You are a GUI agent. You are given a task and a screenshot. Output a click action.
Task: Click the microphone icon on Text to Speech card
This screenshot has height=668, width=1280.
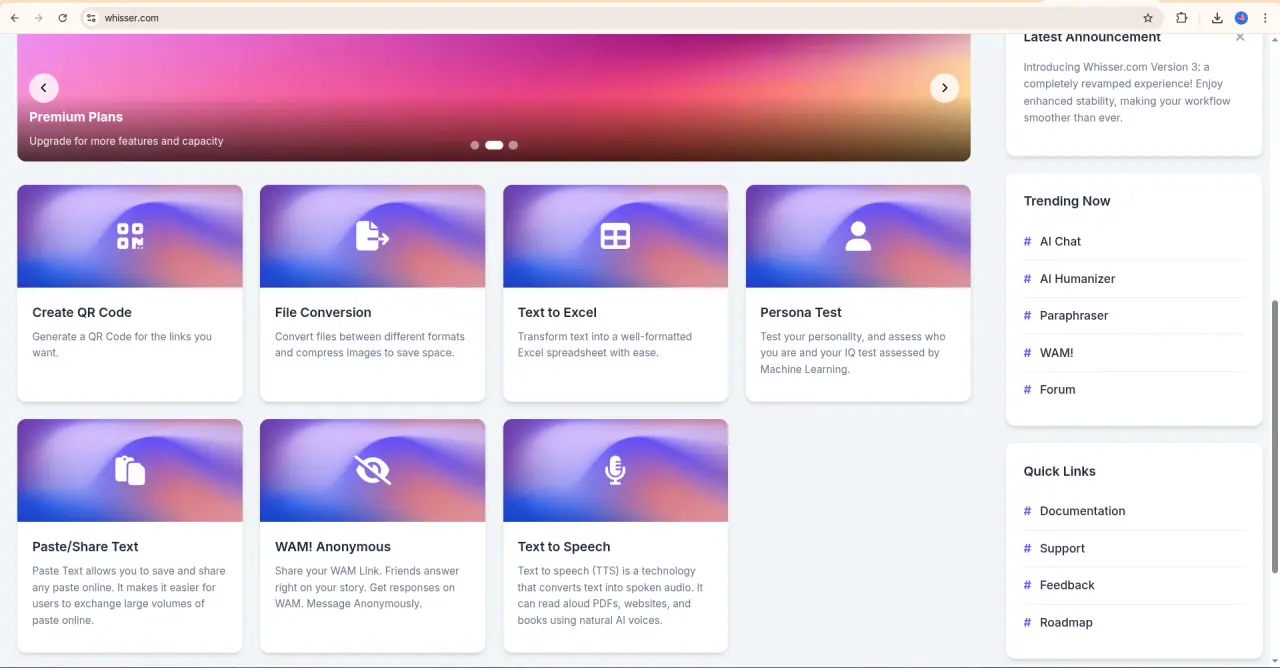pos(615,470)
